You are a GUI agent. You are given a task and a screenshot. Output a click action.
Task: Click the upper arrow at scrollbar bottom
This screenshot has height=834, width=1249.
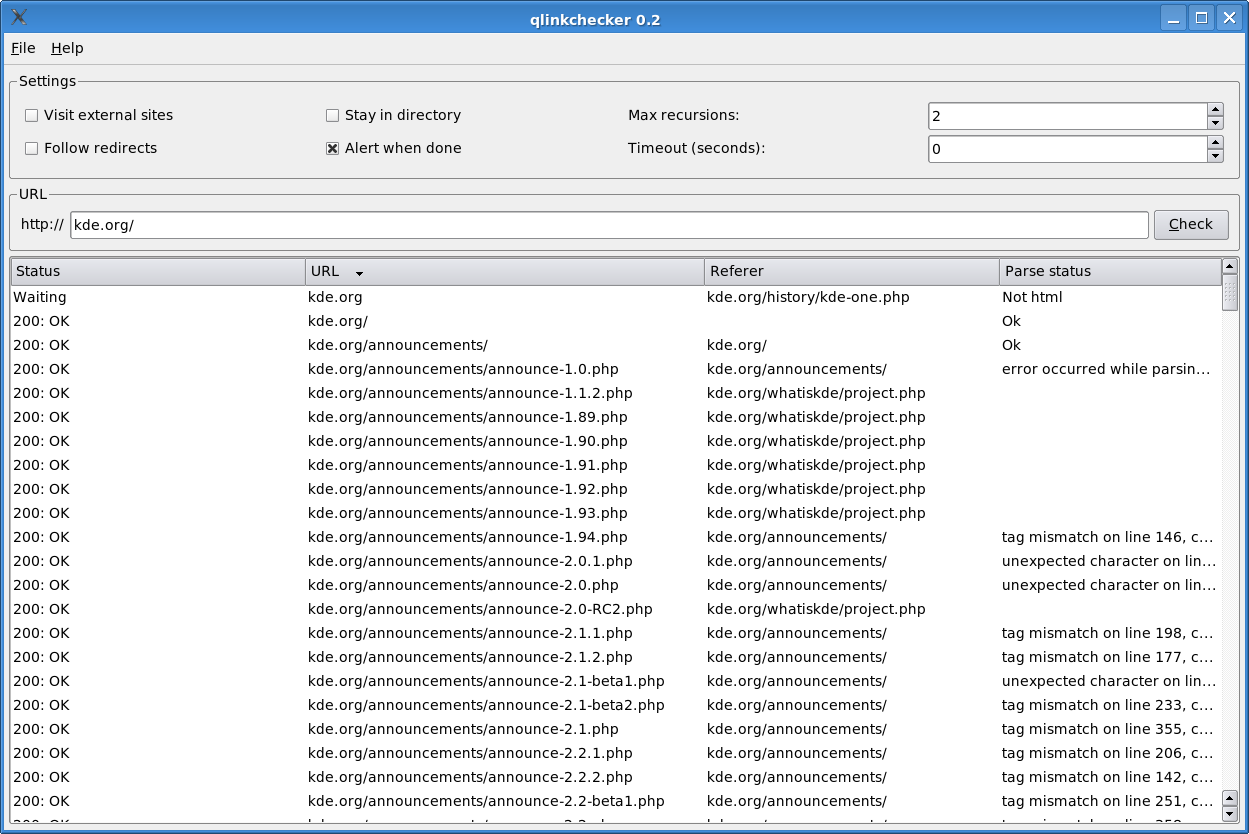[x=1230, y=798]
